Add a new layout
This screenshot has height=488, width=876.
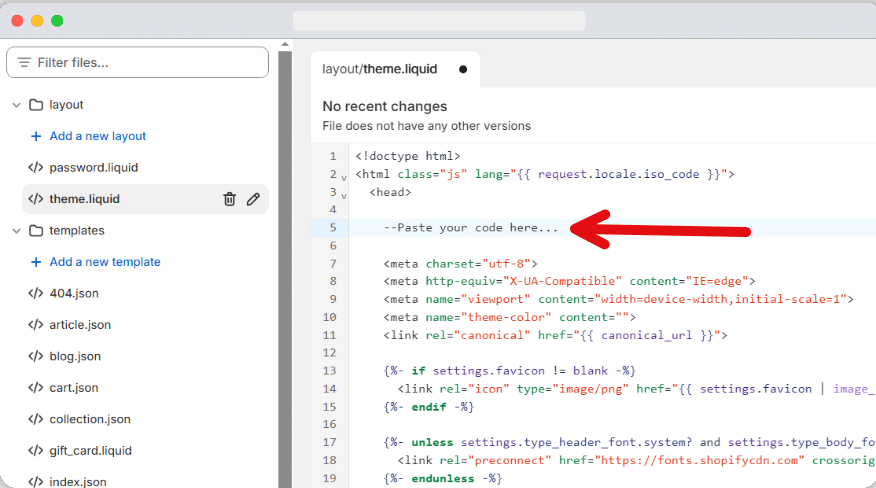98,136
